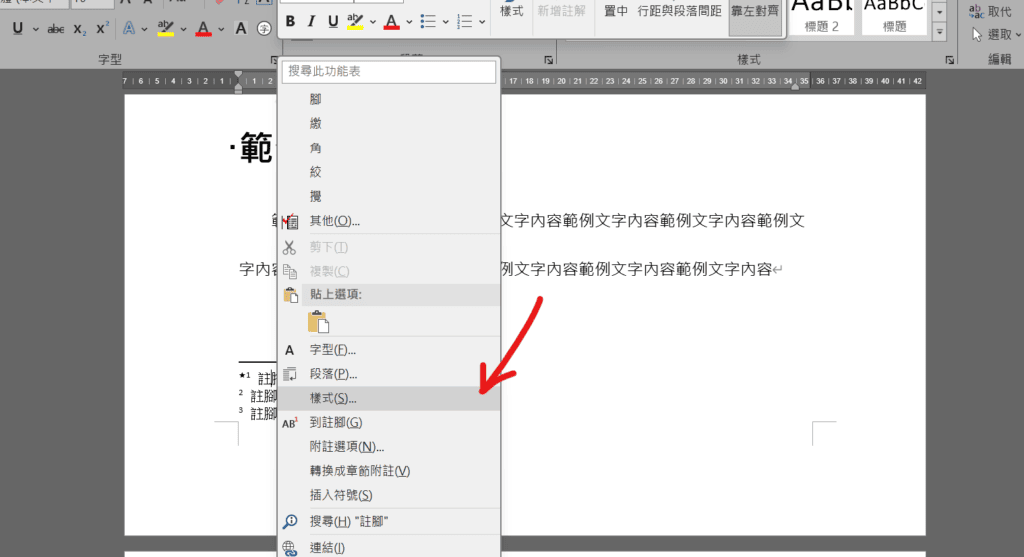Apply mini toolbar red font color
The width and height of the screenshot is (1024, 557).
(x=391, y=22)
